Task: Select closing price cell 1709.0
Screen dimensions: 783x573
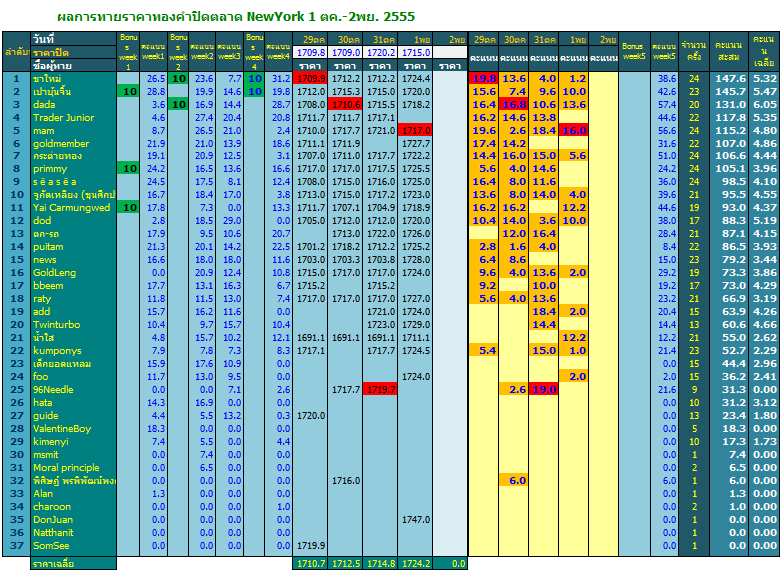Action: [x=346, y=52]
